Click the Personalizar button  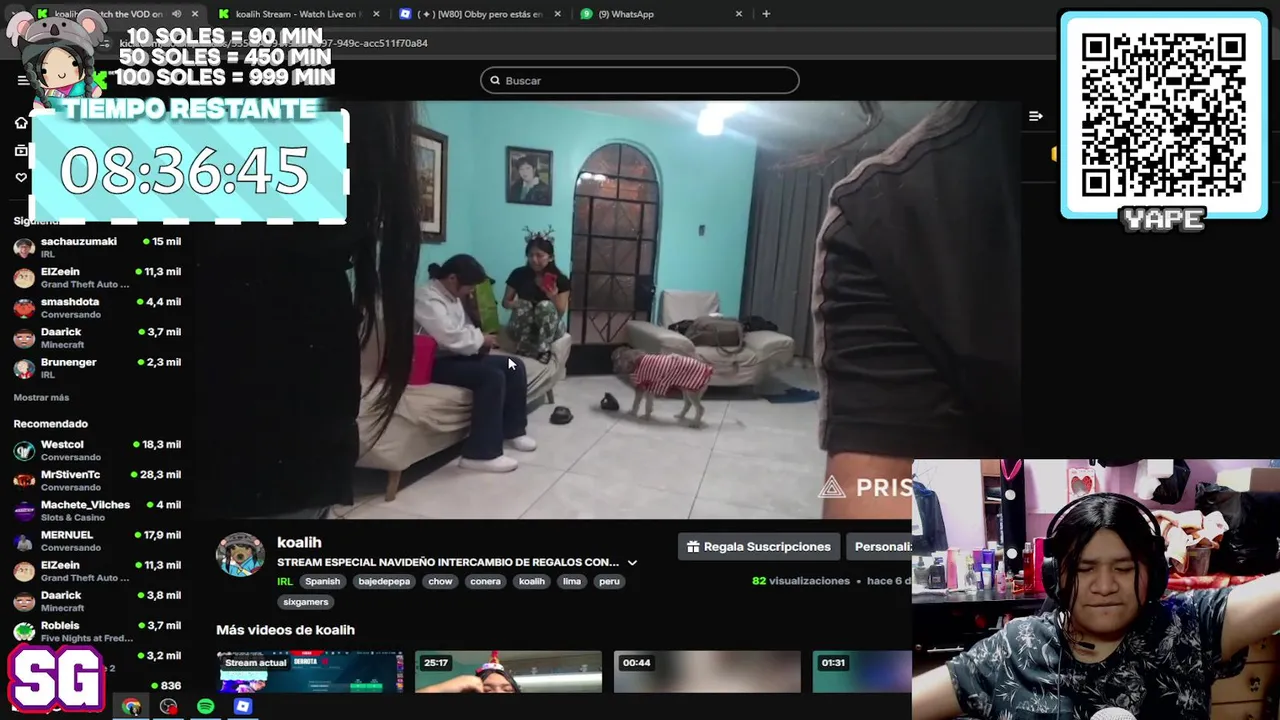[x=880, y=547]
